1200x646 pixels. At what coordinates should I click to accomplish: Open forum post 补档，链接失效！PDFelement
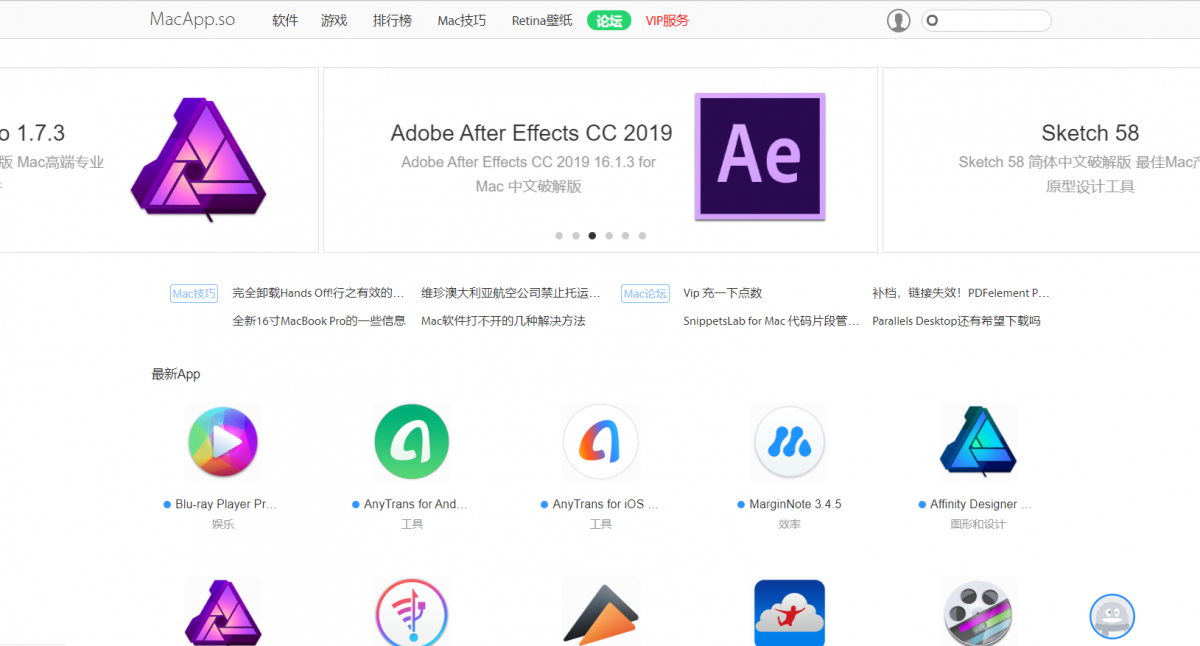[x=960, y=293]
